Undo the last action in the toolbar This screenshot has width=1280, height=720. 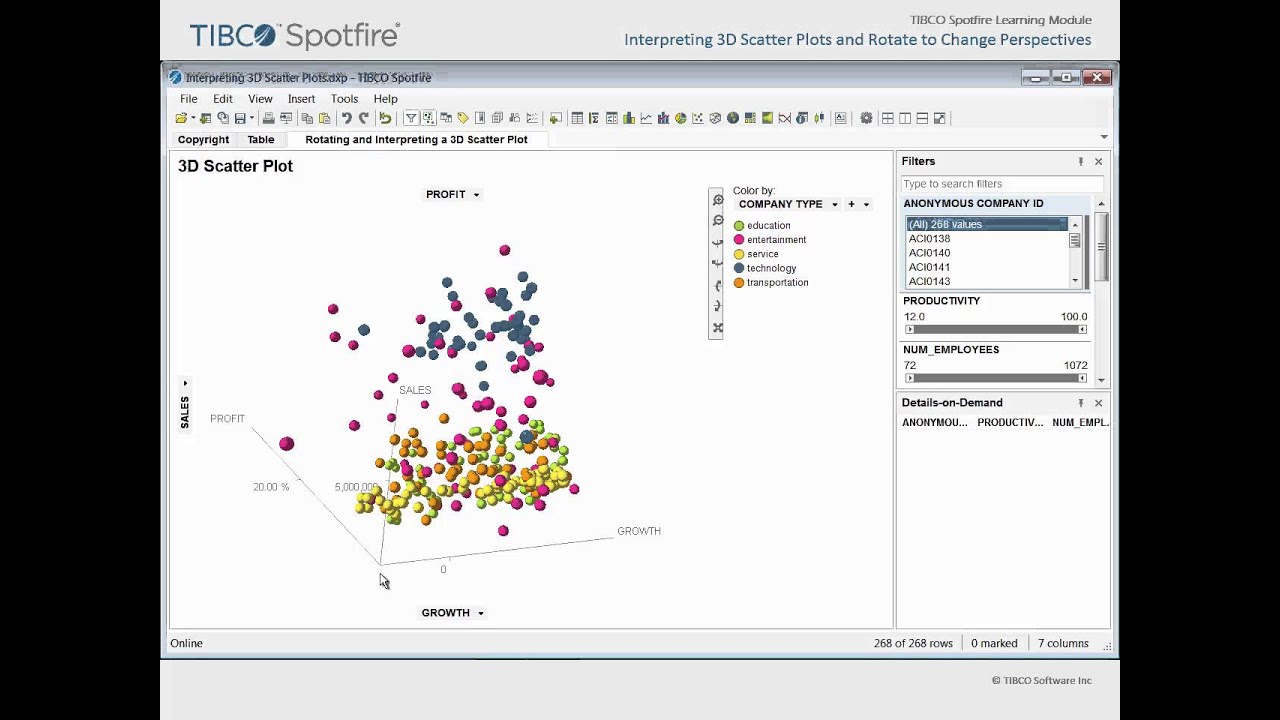(x=347, y=118)
